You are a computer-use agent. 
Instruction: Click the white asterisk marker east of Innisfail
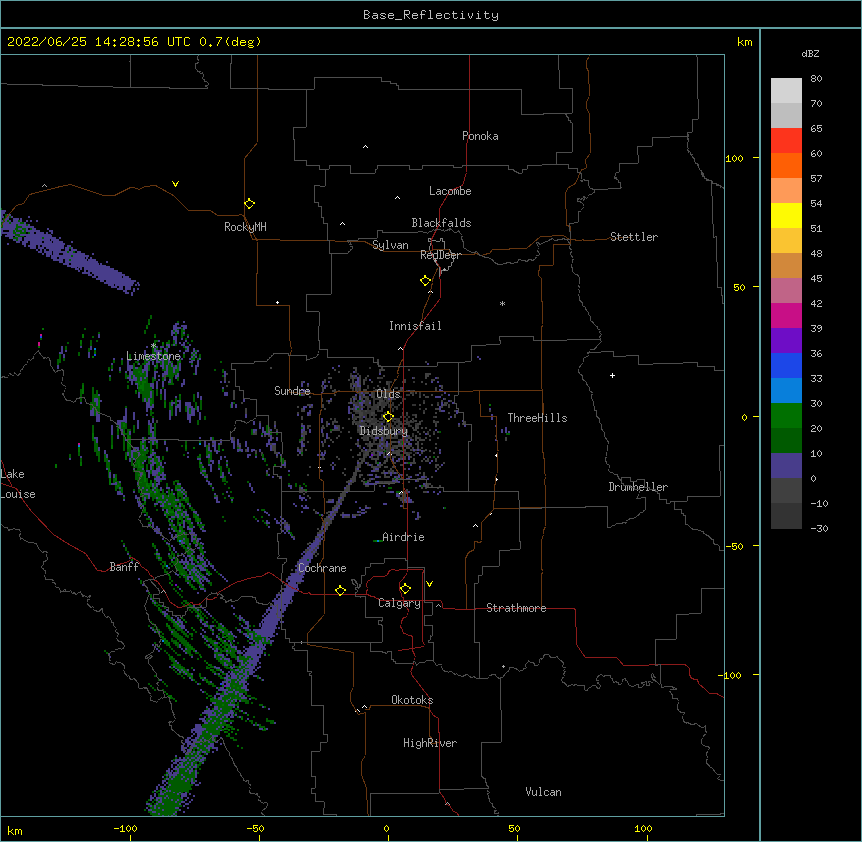(x=502, y=303)
